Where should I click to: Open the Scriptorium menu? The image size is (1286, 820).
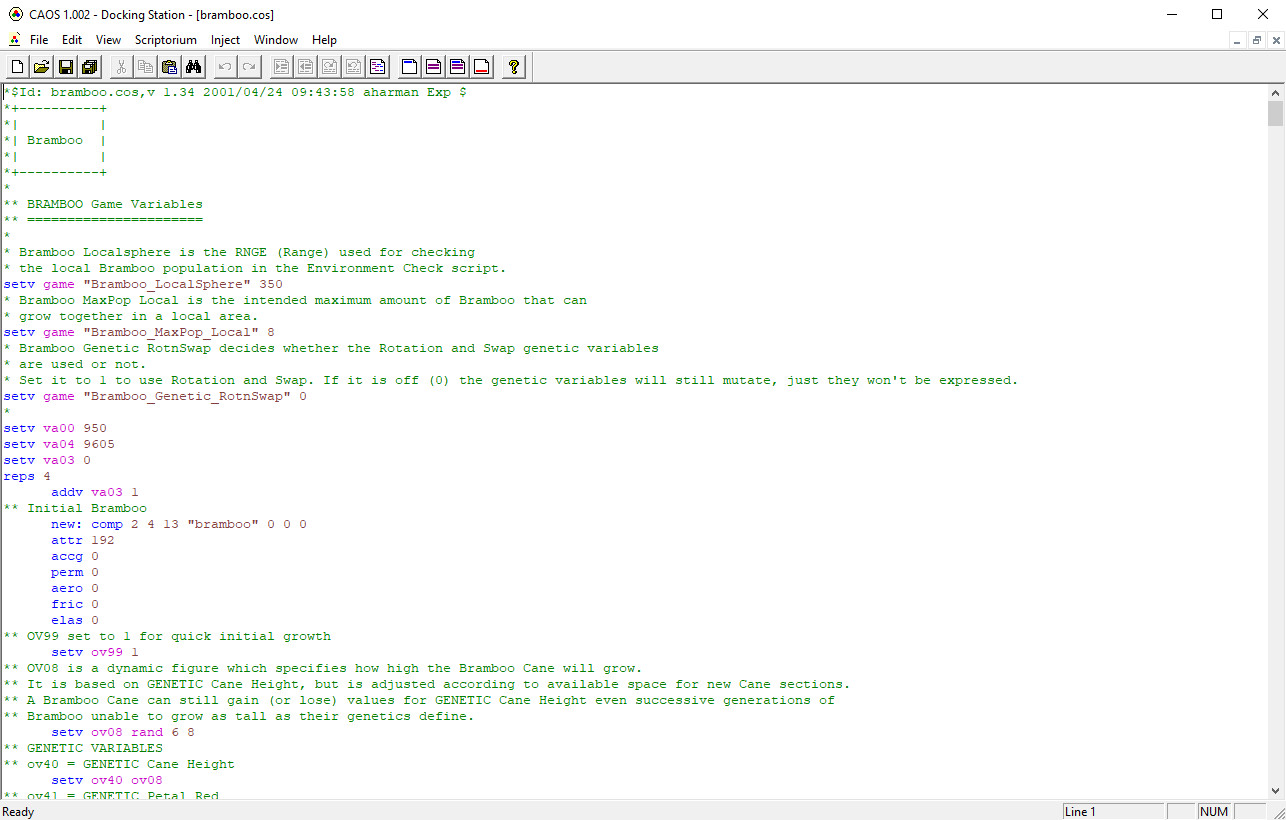tap(166, 40)
